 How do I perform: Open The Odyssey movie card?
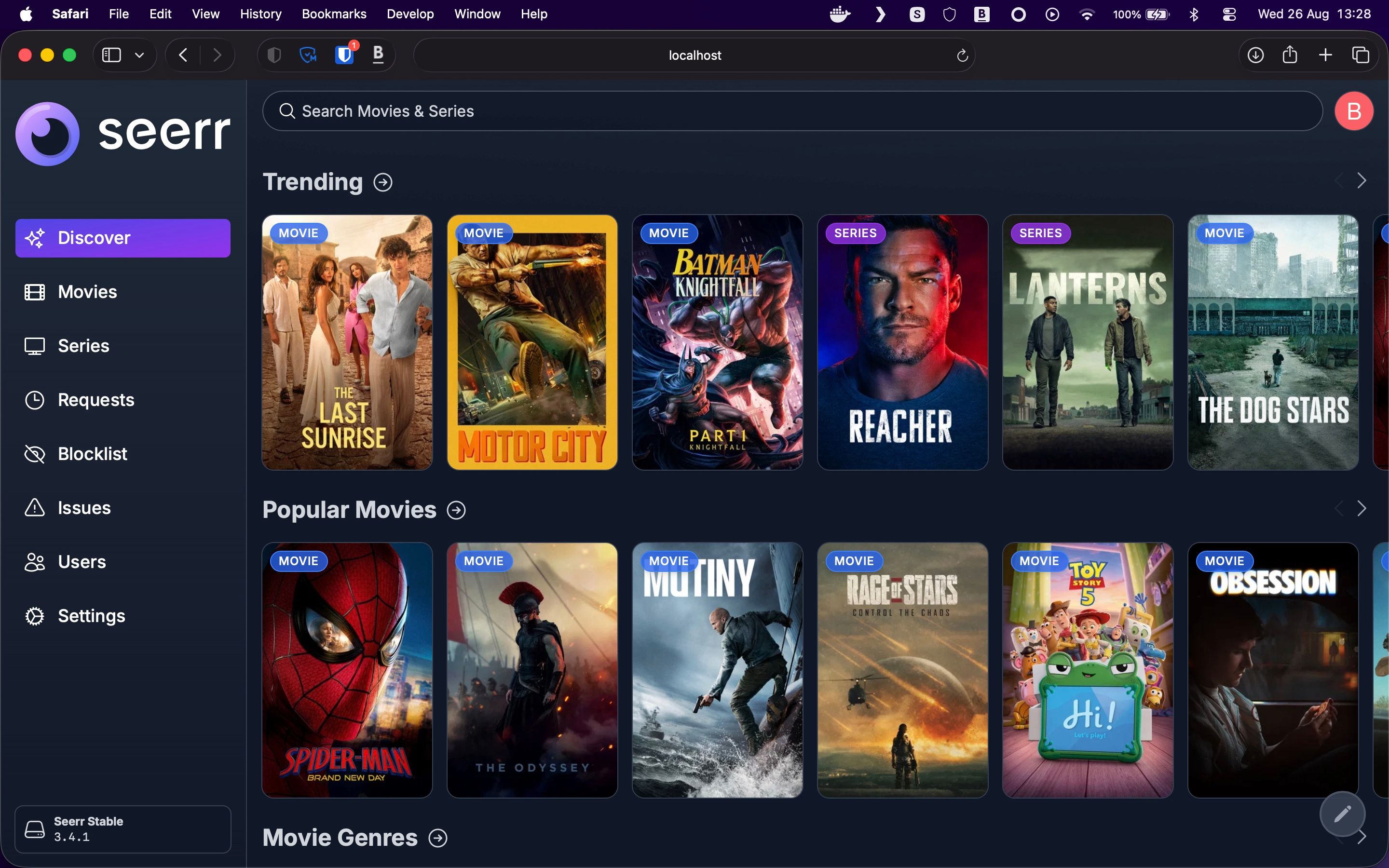coord(532,670)
